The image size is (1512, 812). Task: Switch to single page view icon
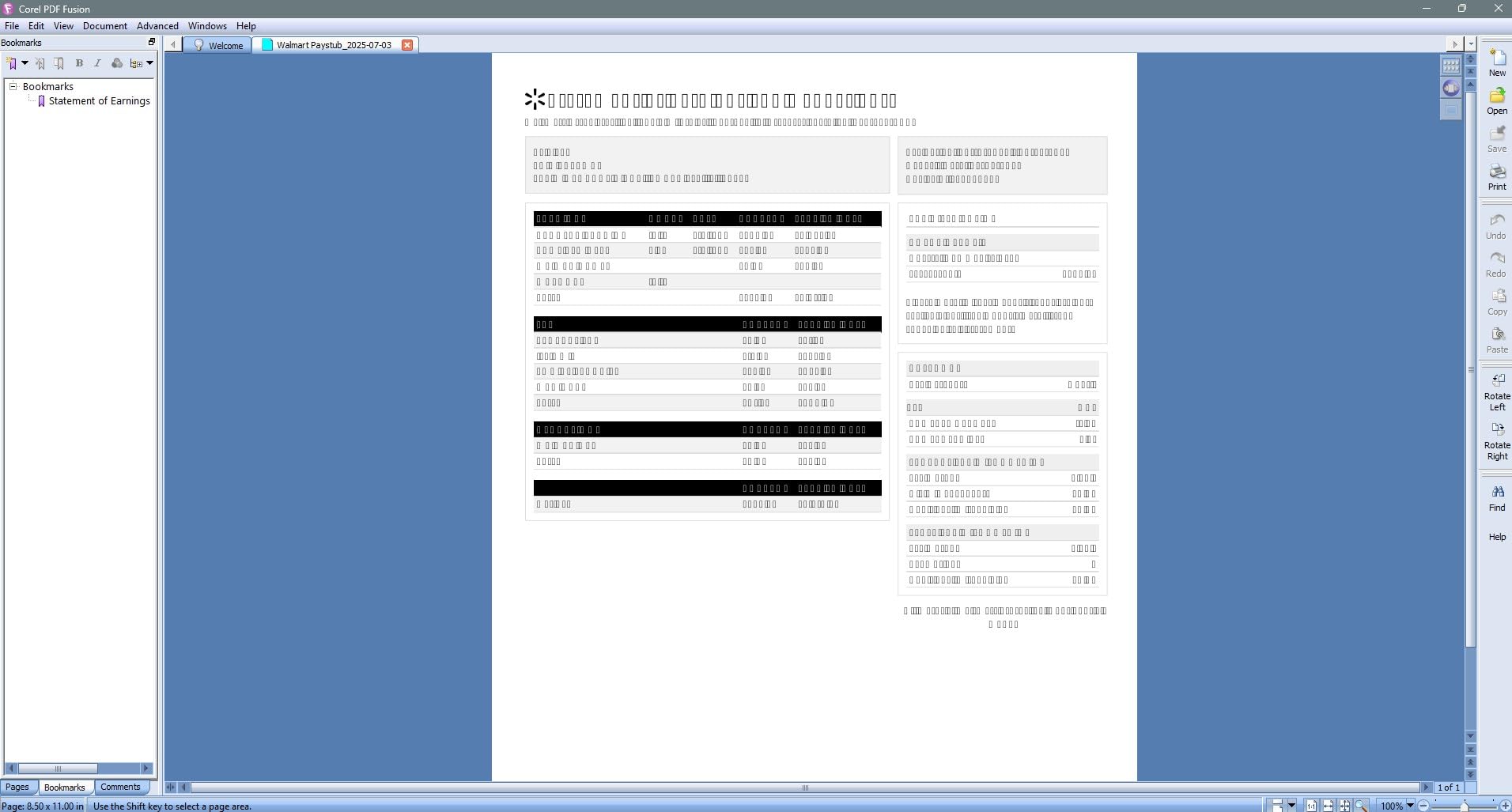(x=1451, y=111)
